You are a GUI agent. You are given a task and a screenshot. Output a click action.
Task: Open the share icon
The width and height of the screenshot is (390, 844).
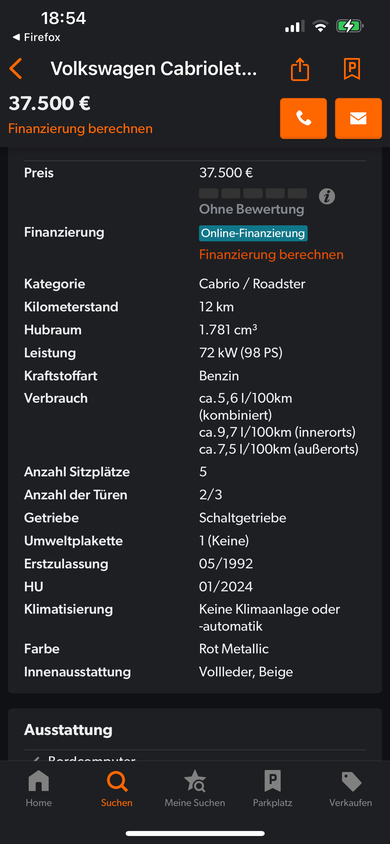[x=300, y=69]
